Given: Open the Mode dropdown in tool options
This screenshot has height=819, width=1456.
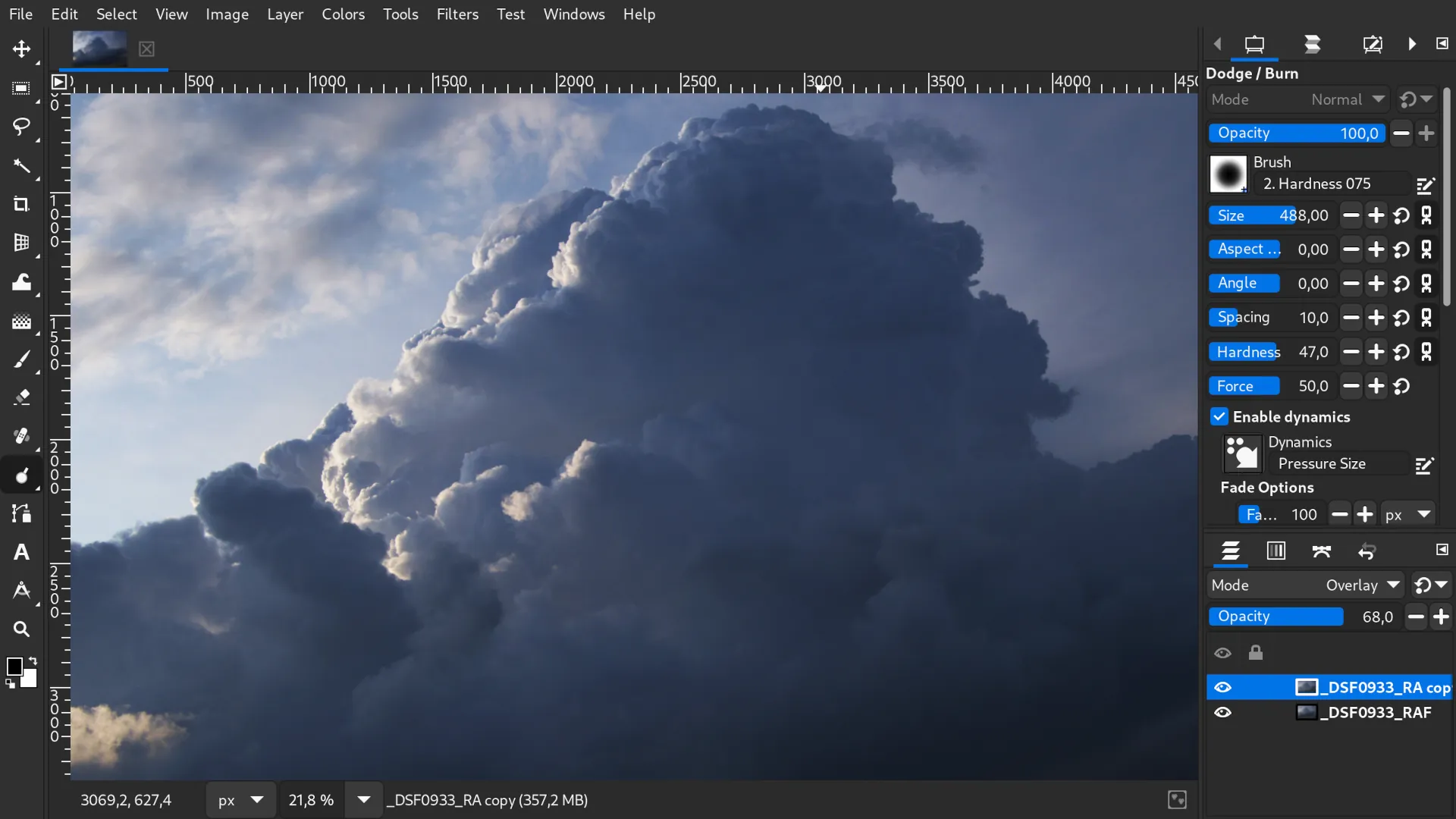Looking at the screenshot, I should point(1346,98).
